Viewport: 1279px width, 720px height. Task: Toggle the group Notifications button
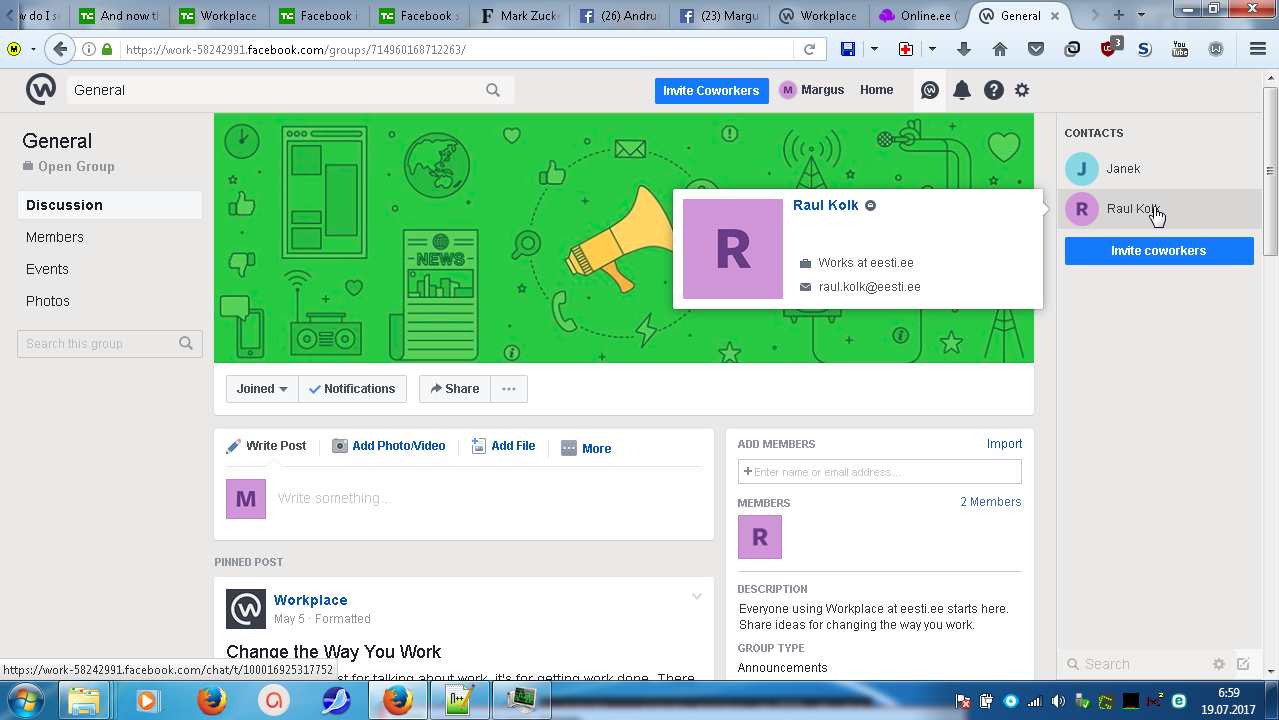coord(352,389)
